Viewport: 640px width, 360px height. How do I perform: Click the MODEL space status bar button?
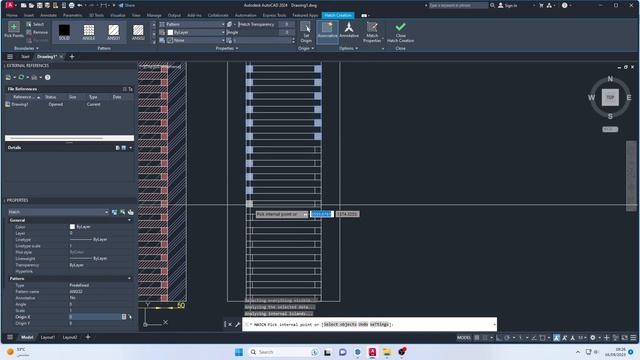464,338
